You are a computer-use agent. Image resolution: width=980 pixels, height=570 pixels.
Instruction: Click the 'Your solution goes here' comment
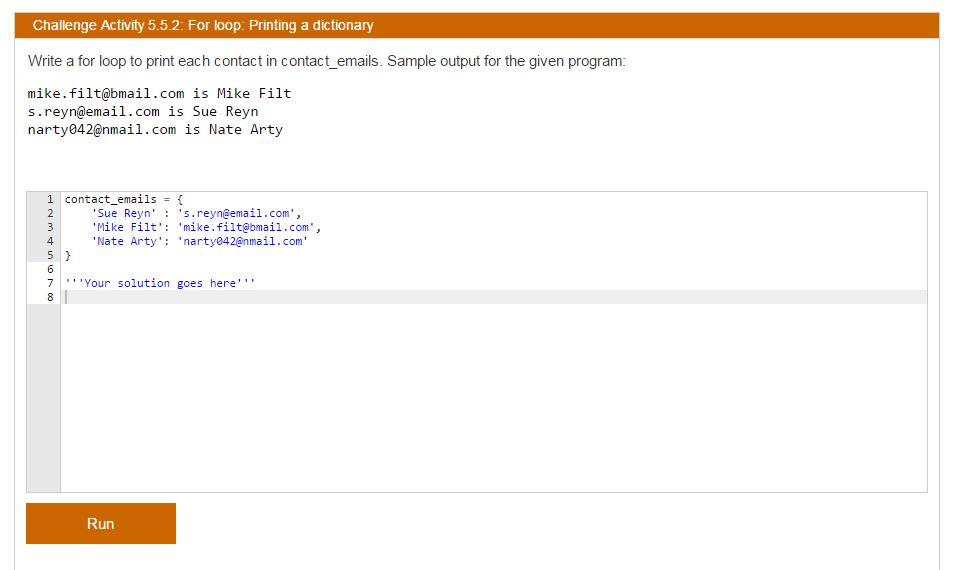click(160, 283)
